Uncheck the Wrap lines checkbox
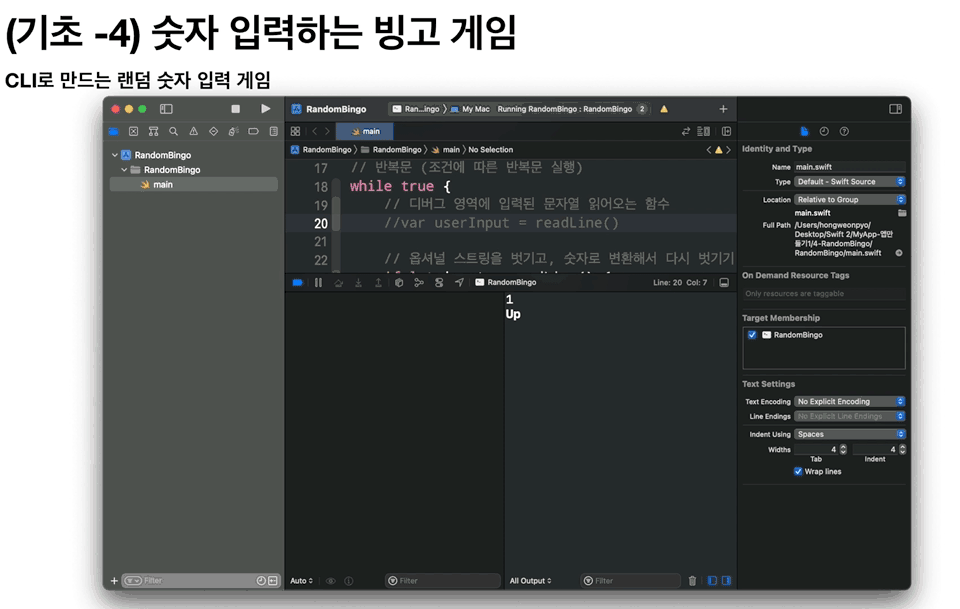Viewport: 960px width, 609px height. click(x=798, y=471)
